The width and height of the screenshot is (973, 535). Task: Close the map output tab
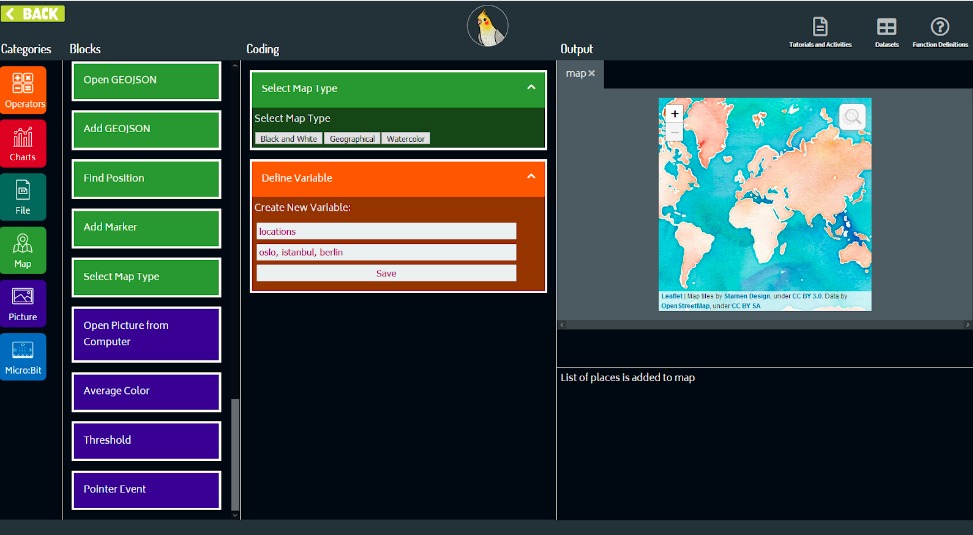592,74
